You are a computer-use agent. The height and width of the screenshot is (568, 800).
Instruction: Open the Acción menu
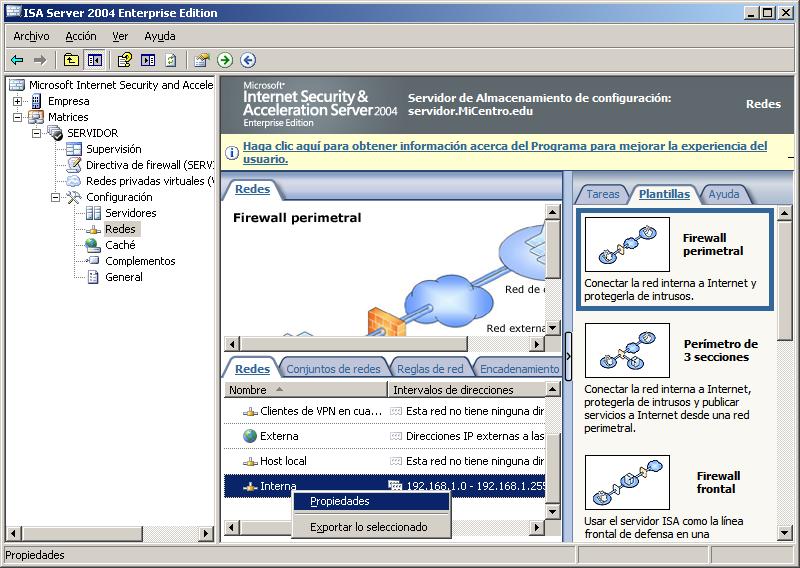[x=81, y=36]
